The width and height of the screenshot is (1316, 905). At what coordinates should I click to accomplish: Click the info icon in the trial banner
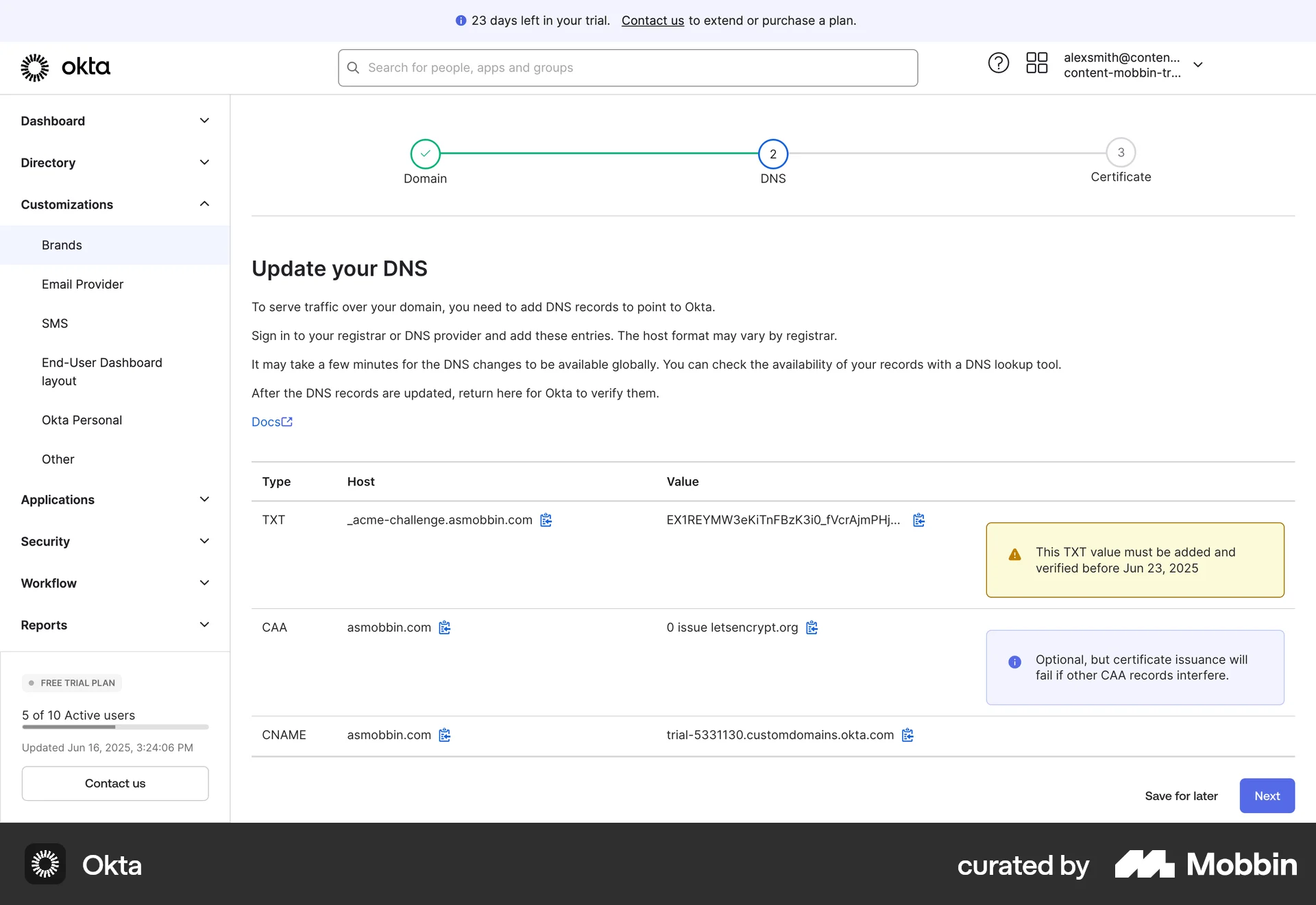461,21
